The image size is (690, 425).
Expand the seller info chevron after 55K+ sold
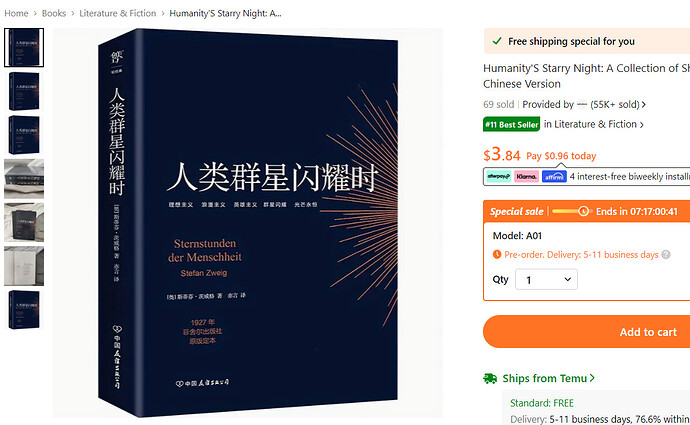coord(644,105)
